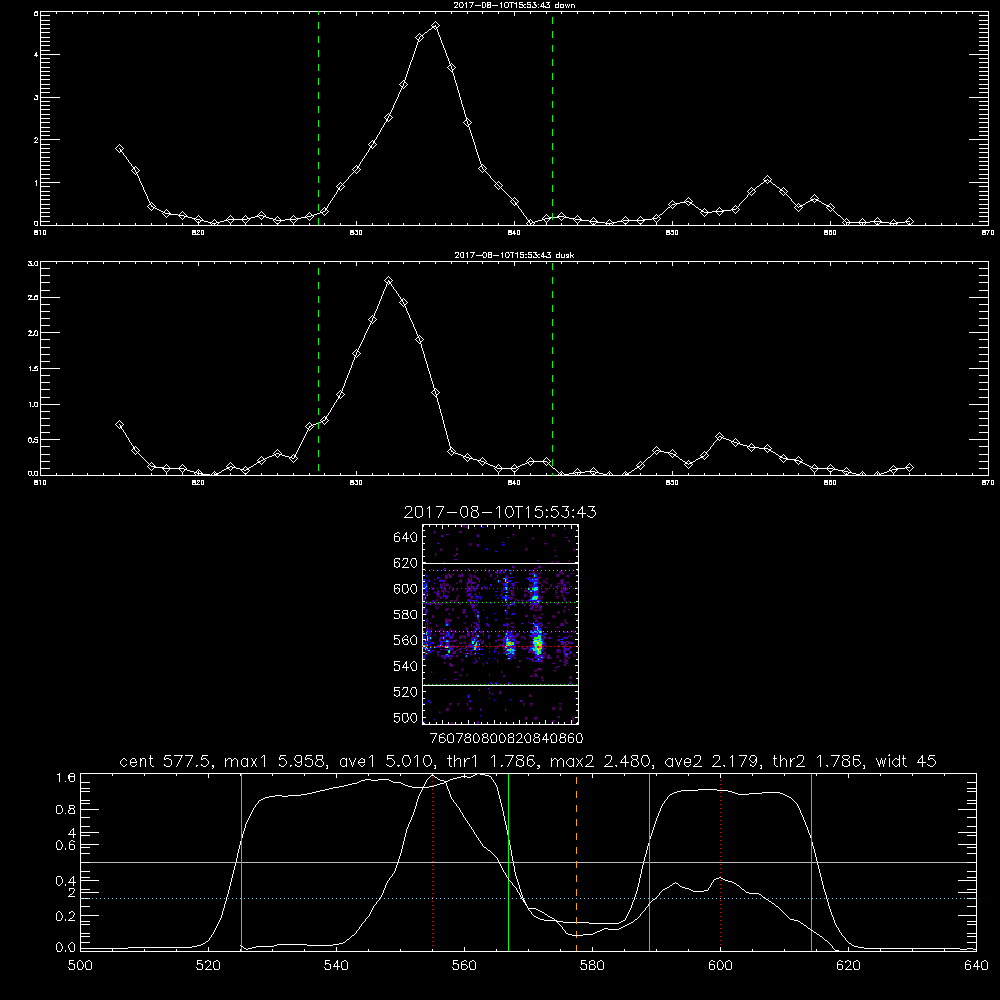
Task: Click the x-axis number row under spectral image
Action: tap(506, 738)
